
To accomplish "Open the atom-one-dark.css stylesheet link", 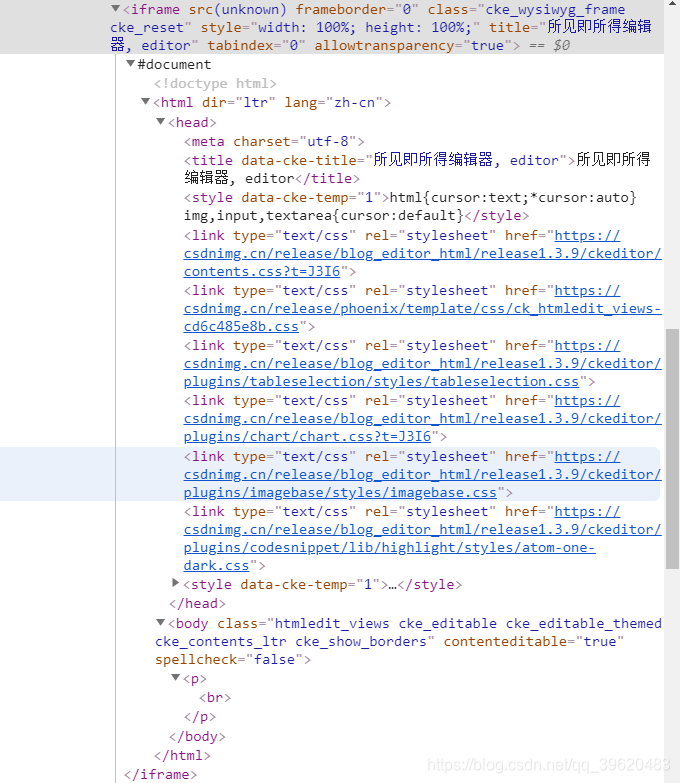I will 422,538.
